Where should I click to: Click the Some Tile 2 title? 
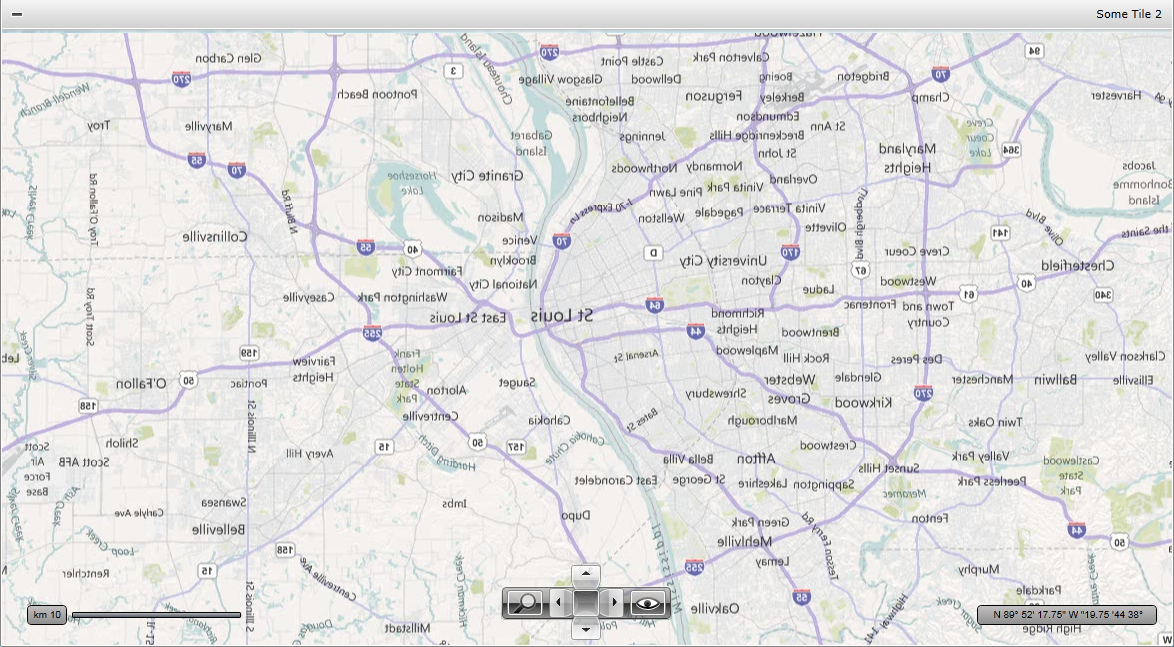pyautogui.click(x=1128, y=14)
